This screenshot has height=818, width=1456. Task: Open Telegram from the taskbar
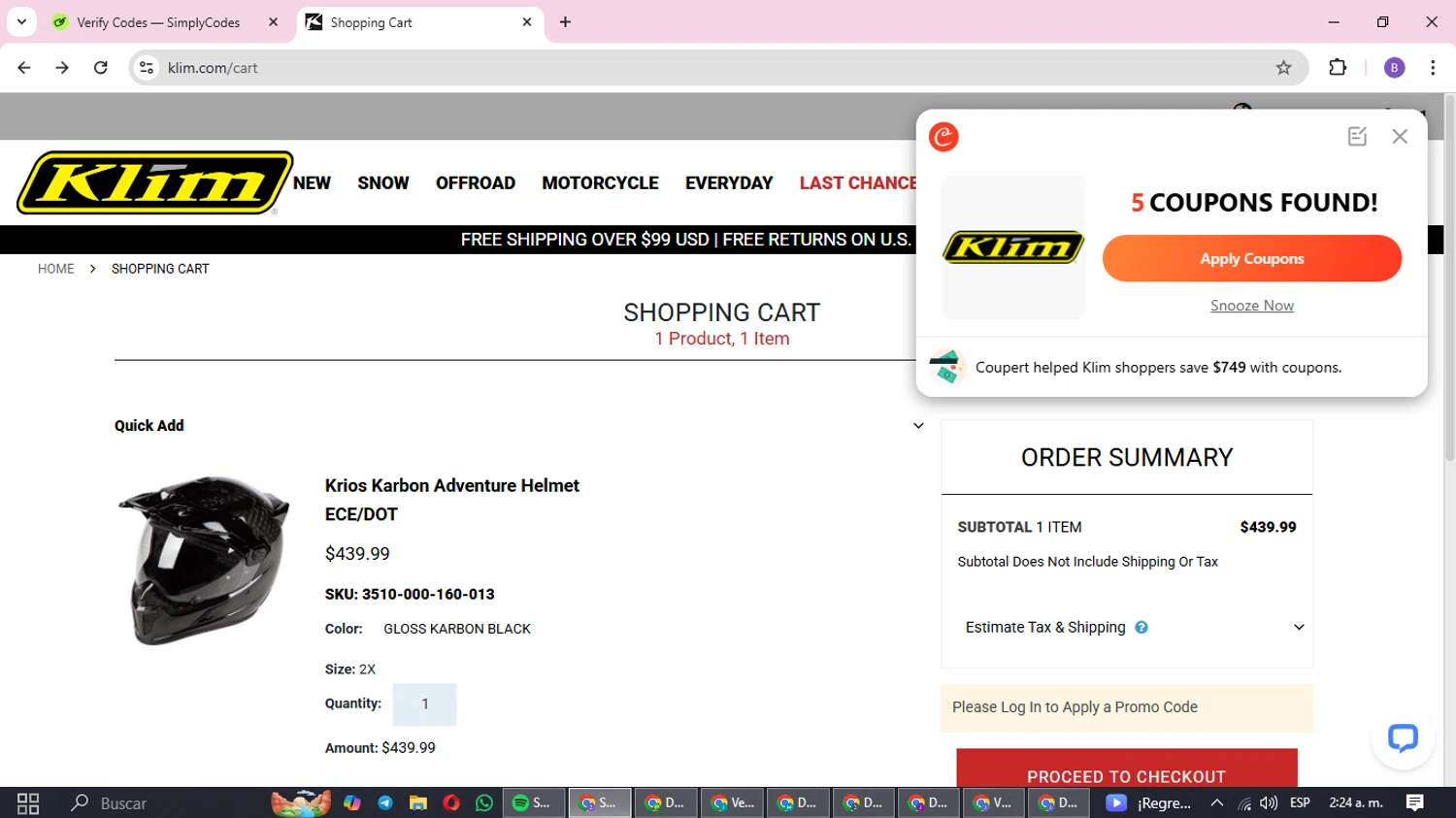pos(385,803)
